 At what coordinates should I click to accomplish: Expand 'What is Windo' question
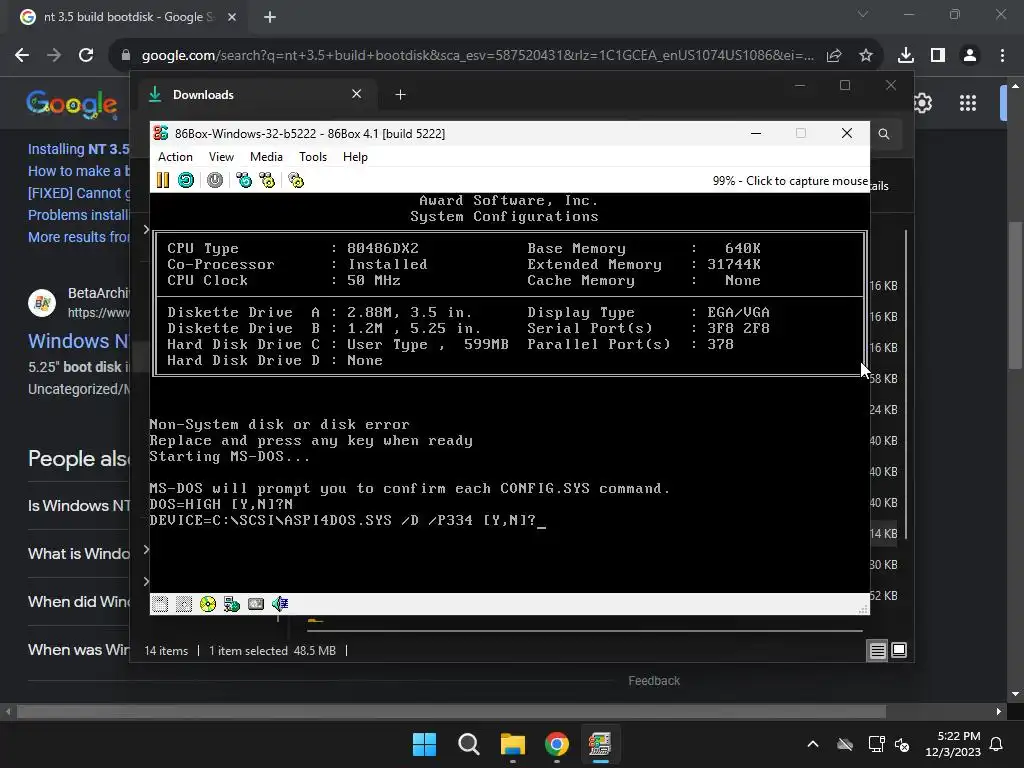coord(78,554)
